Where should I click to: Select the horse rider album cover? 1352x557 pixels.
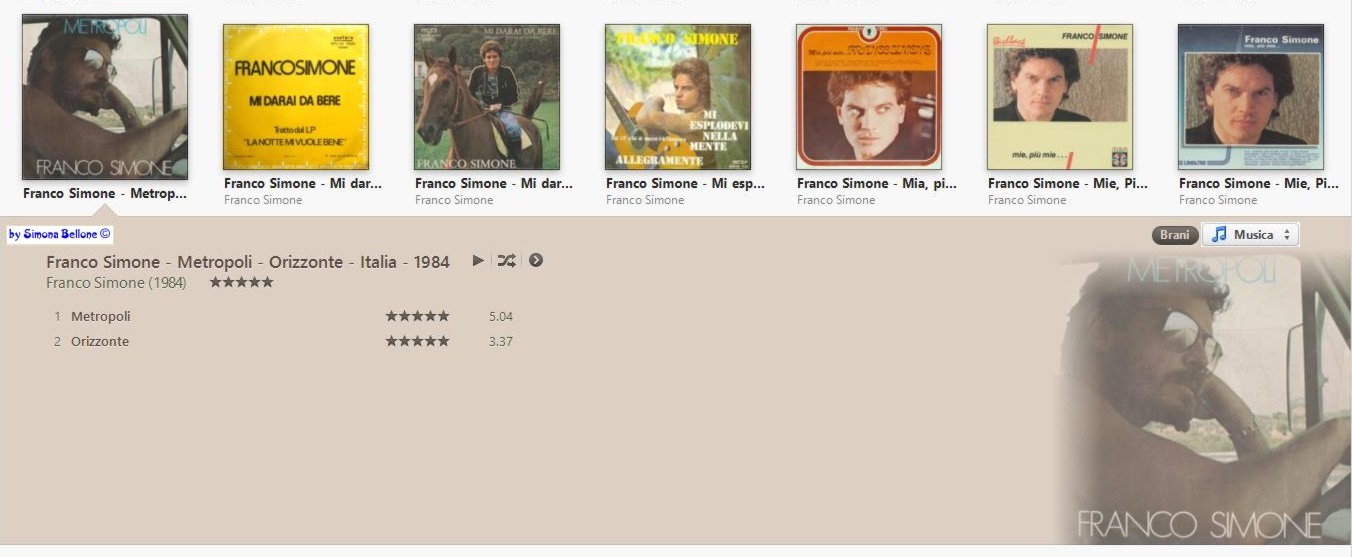pos(487,97)
